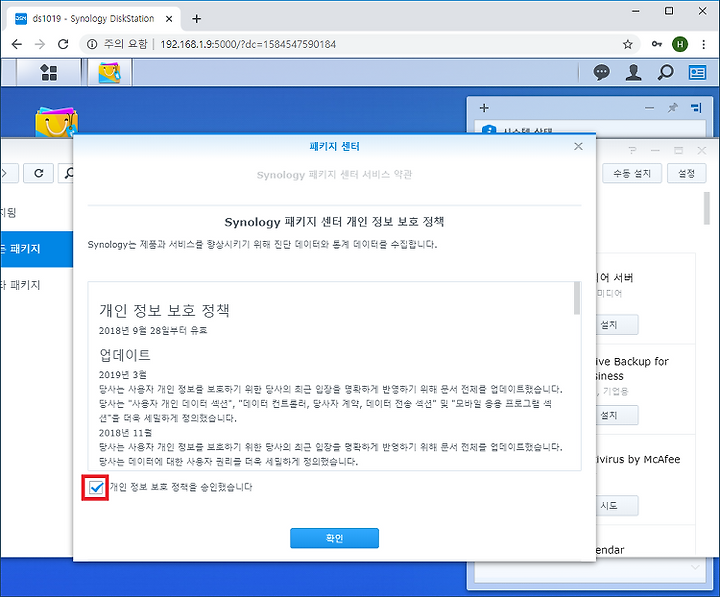Click 시도 button for Antivirus by McAfee
The image size is (720, 597).
tap(617, 505)
